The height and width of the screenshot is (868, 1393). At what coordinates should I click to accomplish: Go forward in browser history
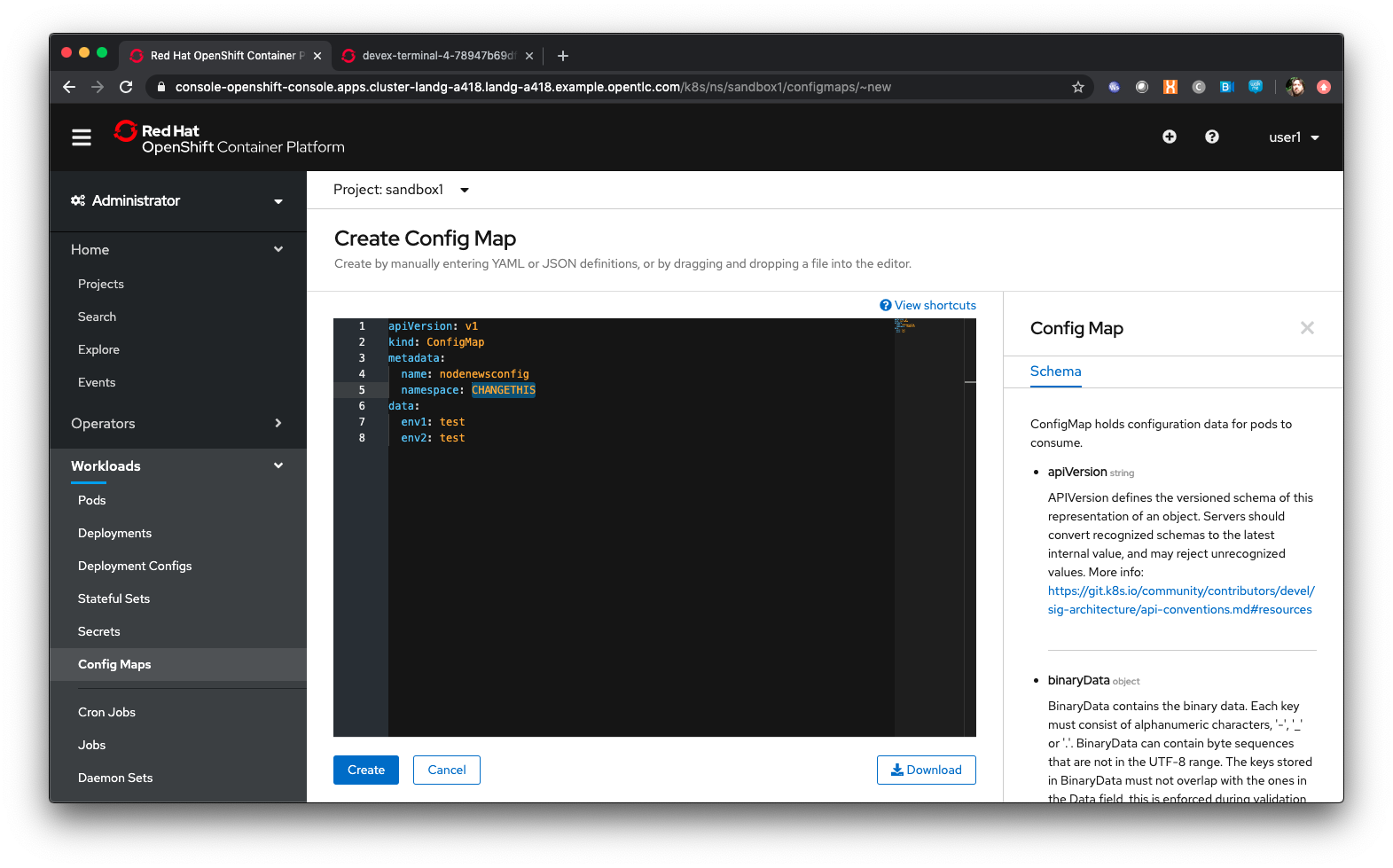coord(98,87)
